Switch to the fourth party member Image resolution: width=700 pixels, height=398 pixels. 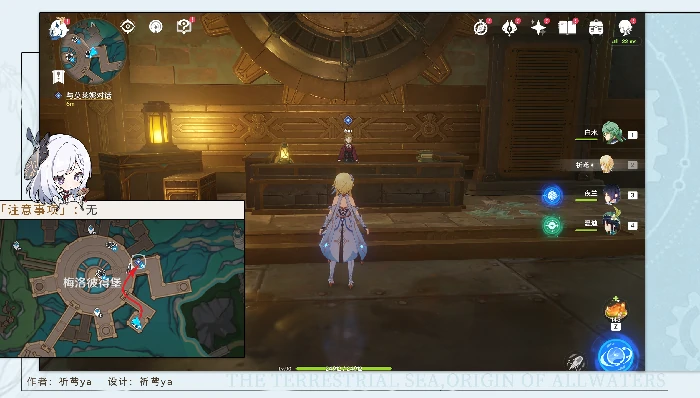coord(611,223)
